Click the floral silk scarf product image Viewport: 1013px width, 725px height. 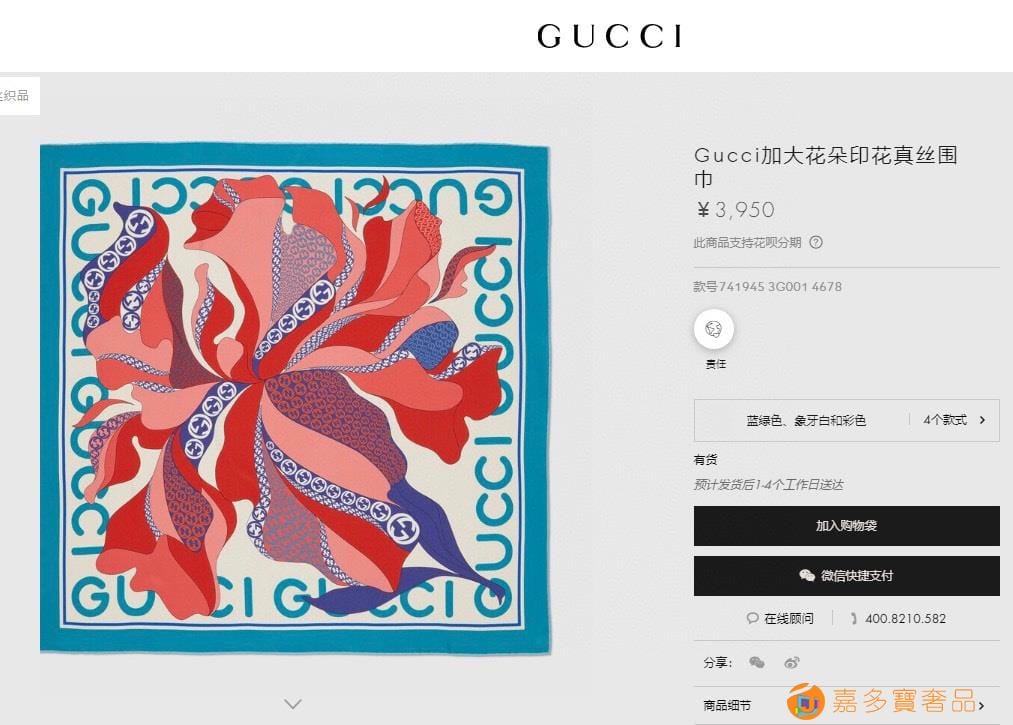(295, 398)
